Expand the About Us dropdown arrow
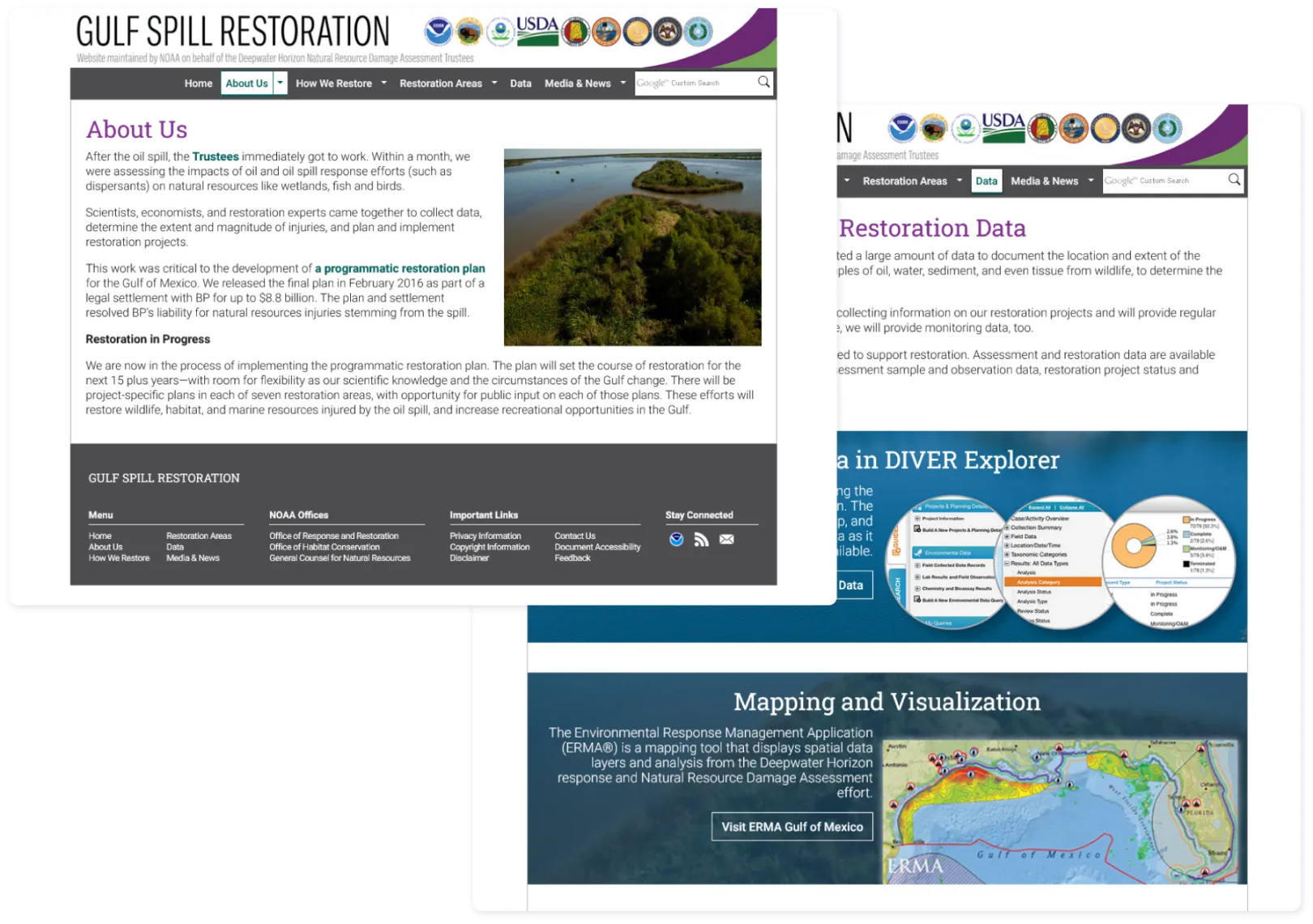 [x=280, y=83]
